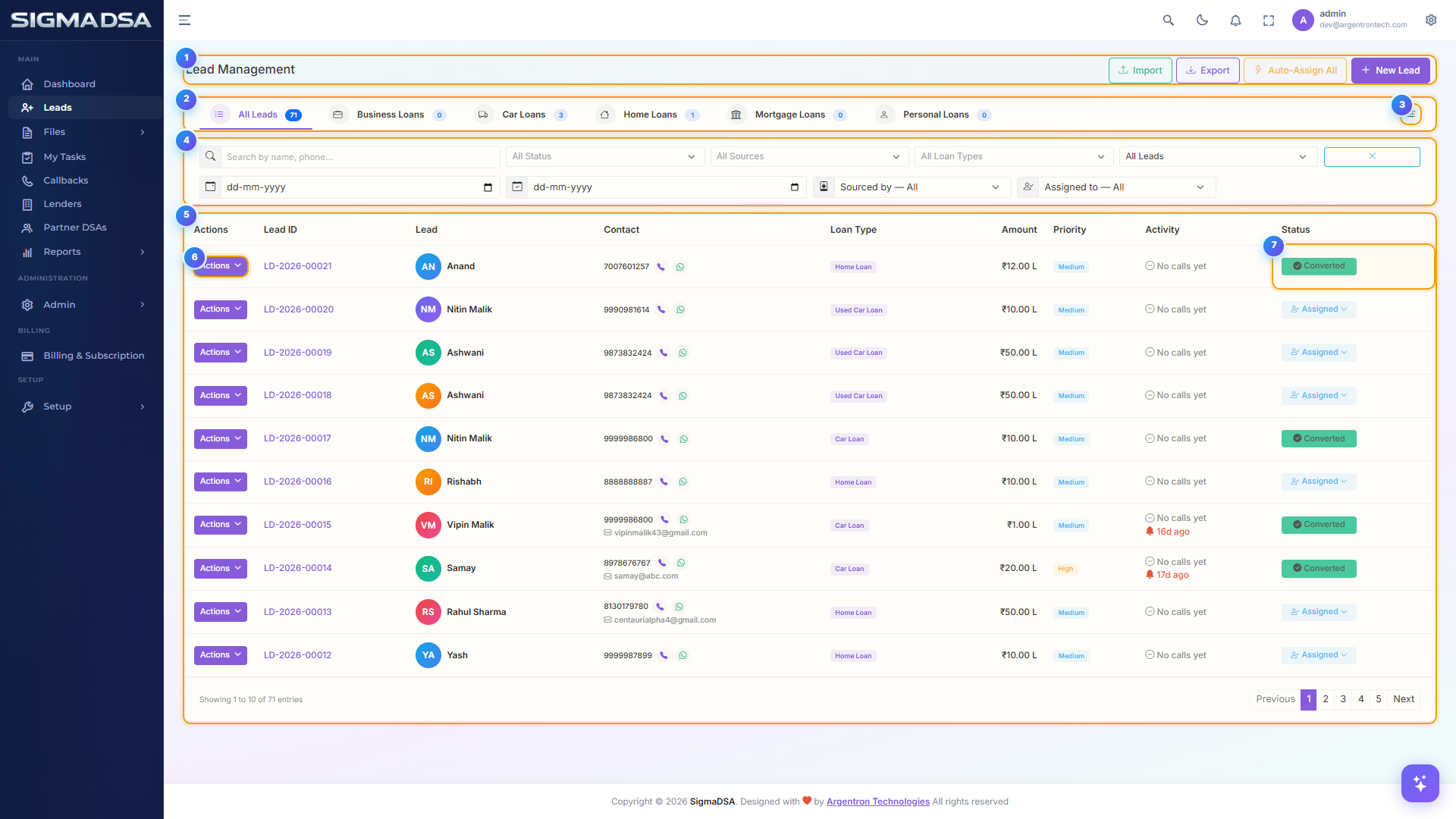Screen dimensions: 1456x819
Task: Open WhatsApp for Anand
Action: [680, 267]
